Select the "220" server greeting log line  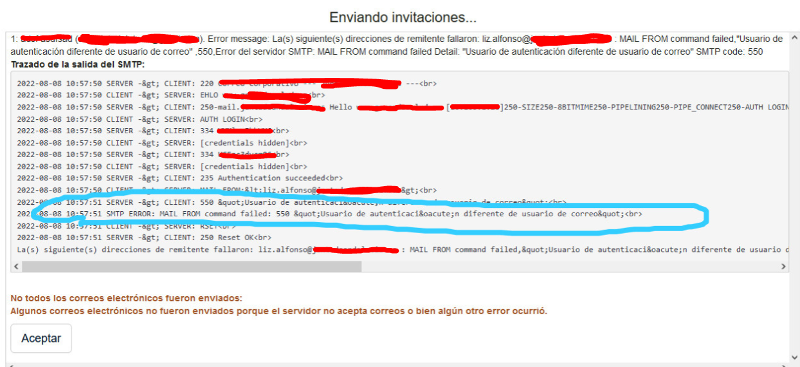[x=227, y=83]
